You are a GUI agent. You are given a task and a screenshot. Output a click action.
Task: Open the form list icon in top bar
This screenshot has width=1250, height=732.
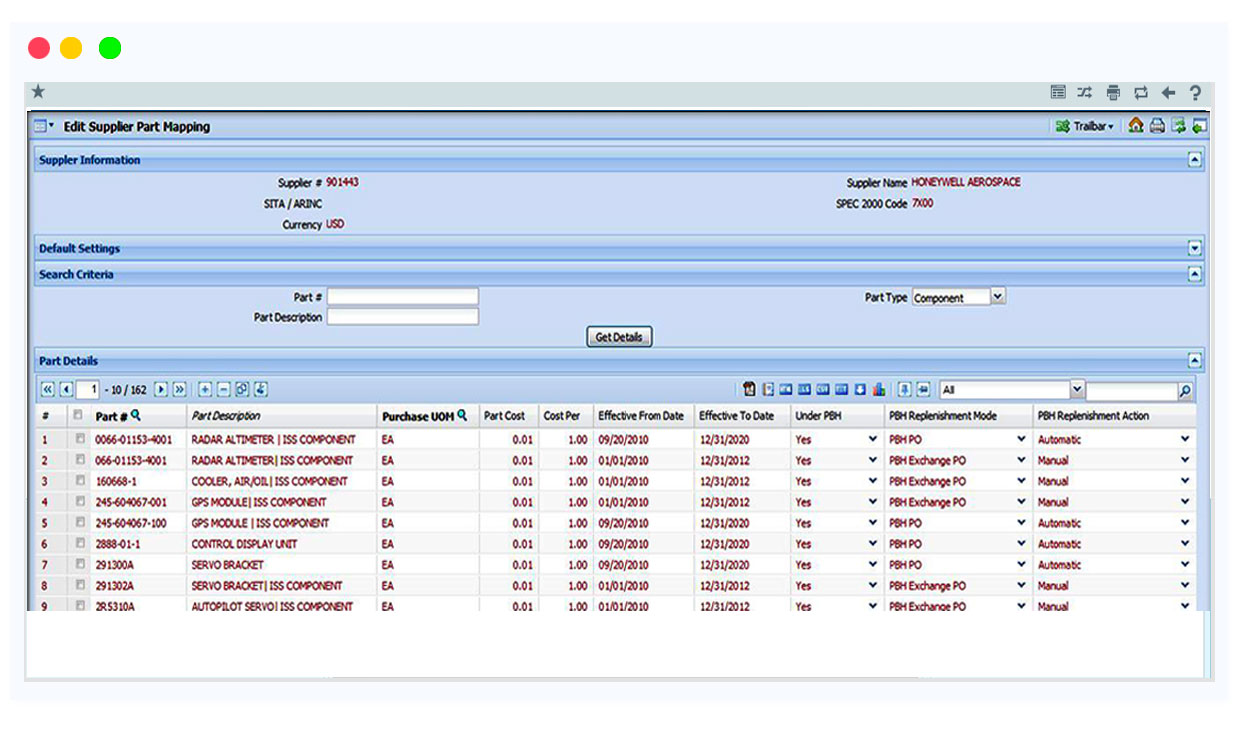[1058, 93]
